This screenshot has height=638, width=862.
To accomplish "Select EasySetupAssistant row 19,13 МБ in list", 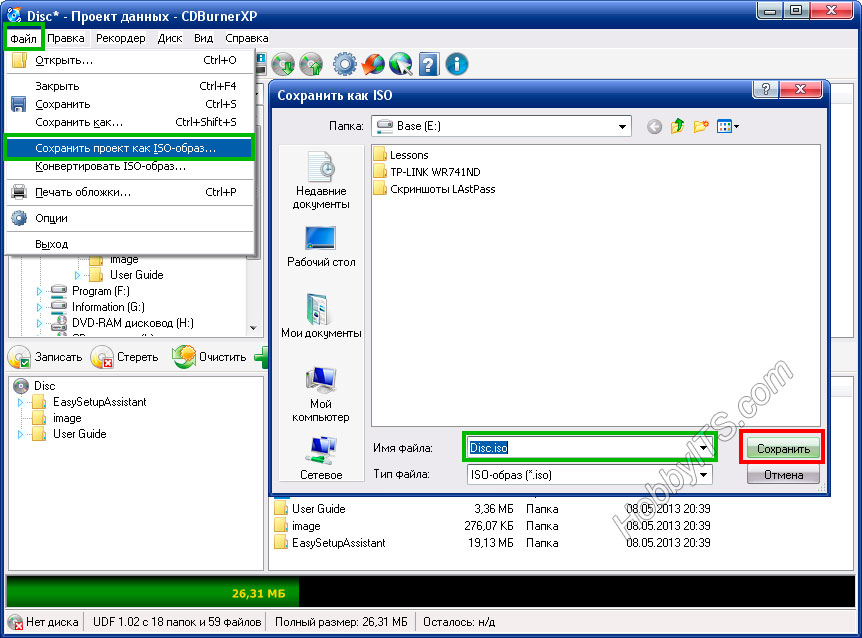I will 492,543.
